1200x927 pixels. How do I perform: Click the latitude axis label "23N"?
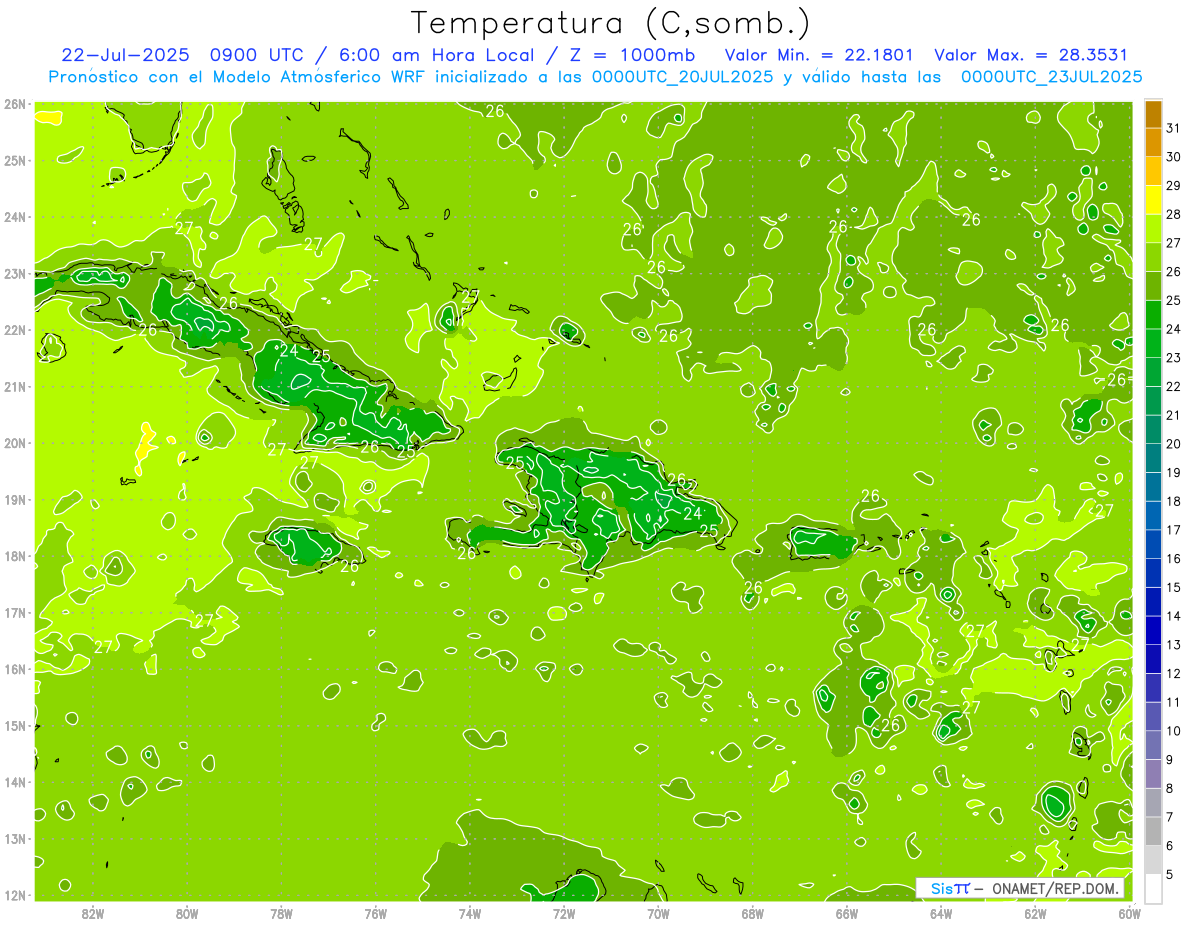[14, 273]
